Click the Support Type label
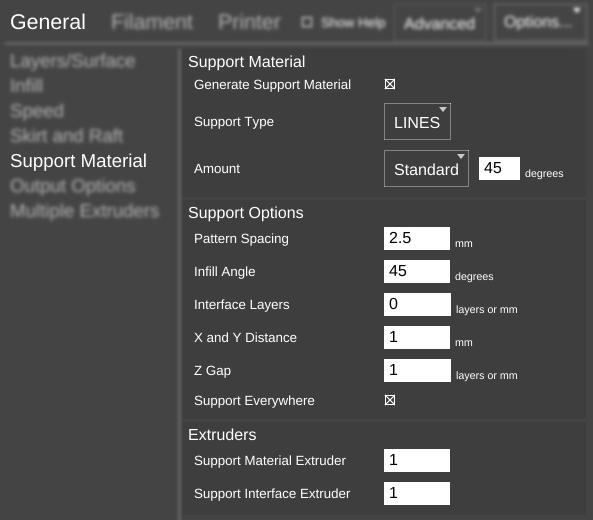This screenshot has width=593, height=520. 234,122
